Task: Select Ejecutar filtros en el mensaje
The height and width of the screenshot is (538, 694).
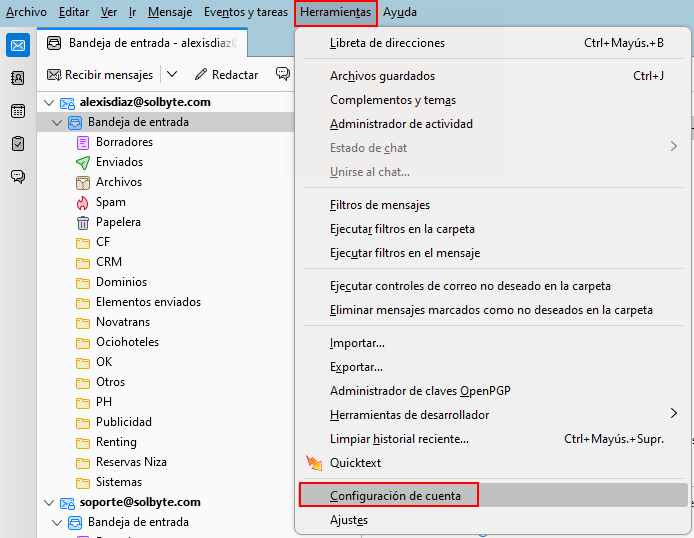Action: click(494, 253)
